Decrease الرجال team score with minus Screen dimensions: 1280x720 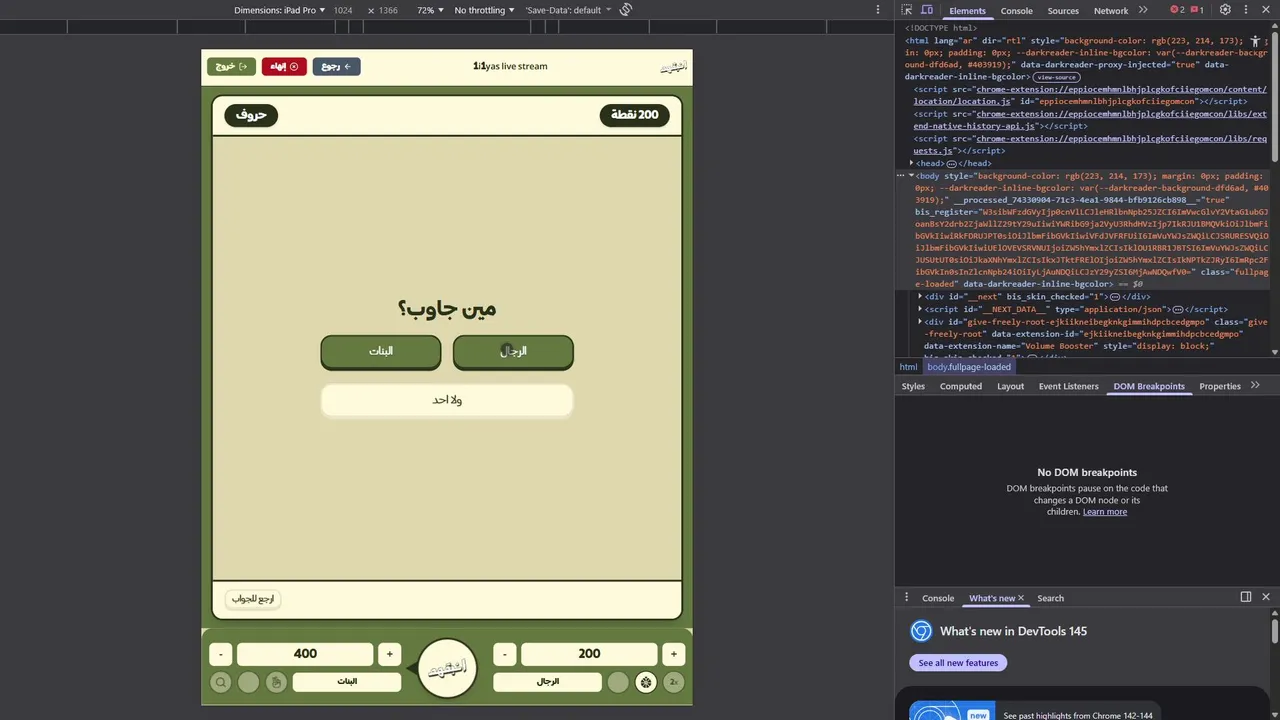point(504,654)
